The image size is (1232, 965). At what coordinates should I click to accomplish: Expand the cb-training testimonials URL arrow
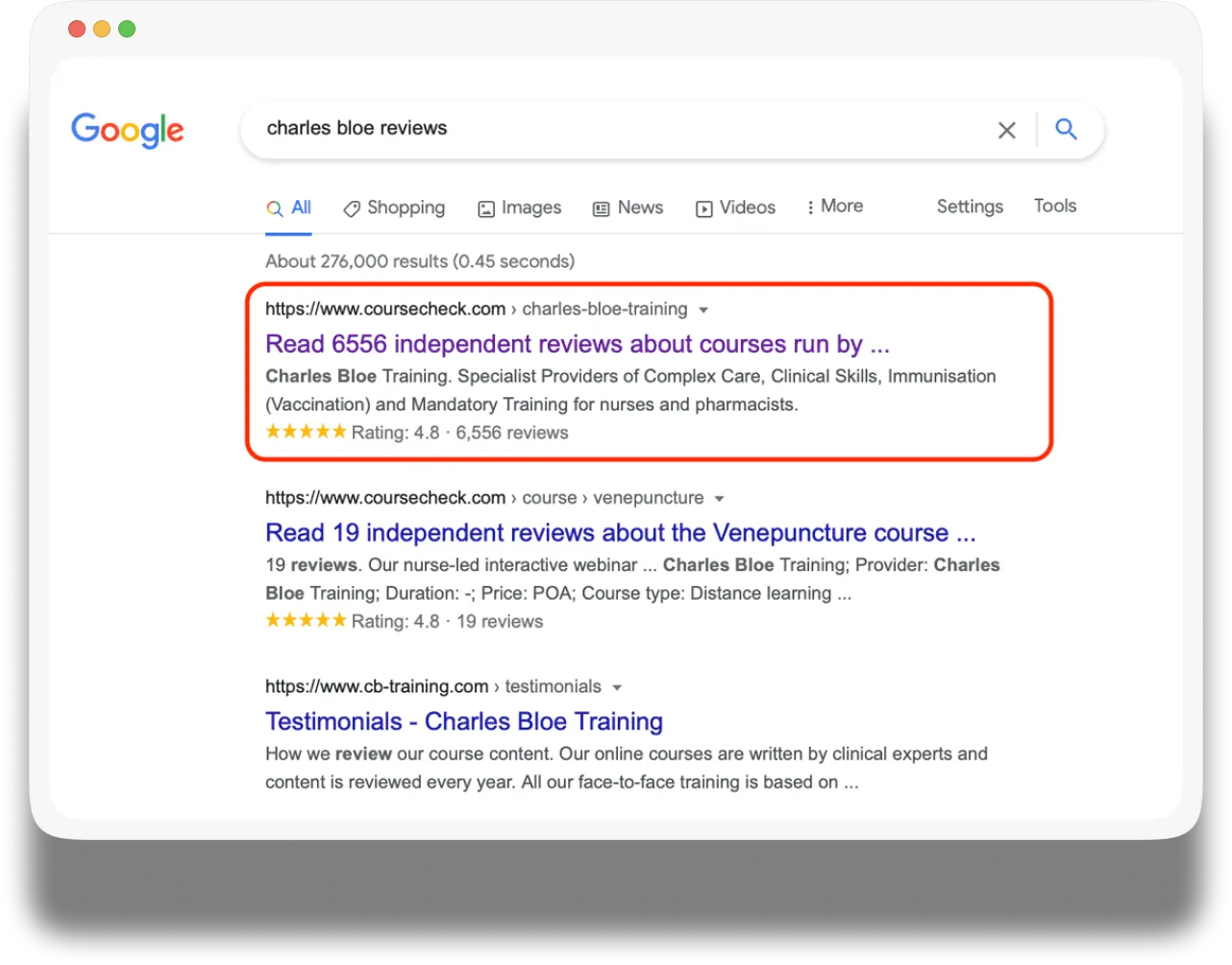point(617,687)
